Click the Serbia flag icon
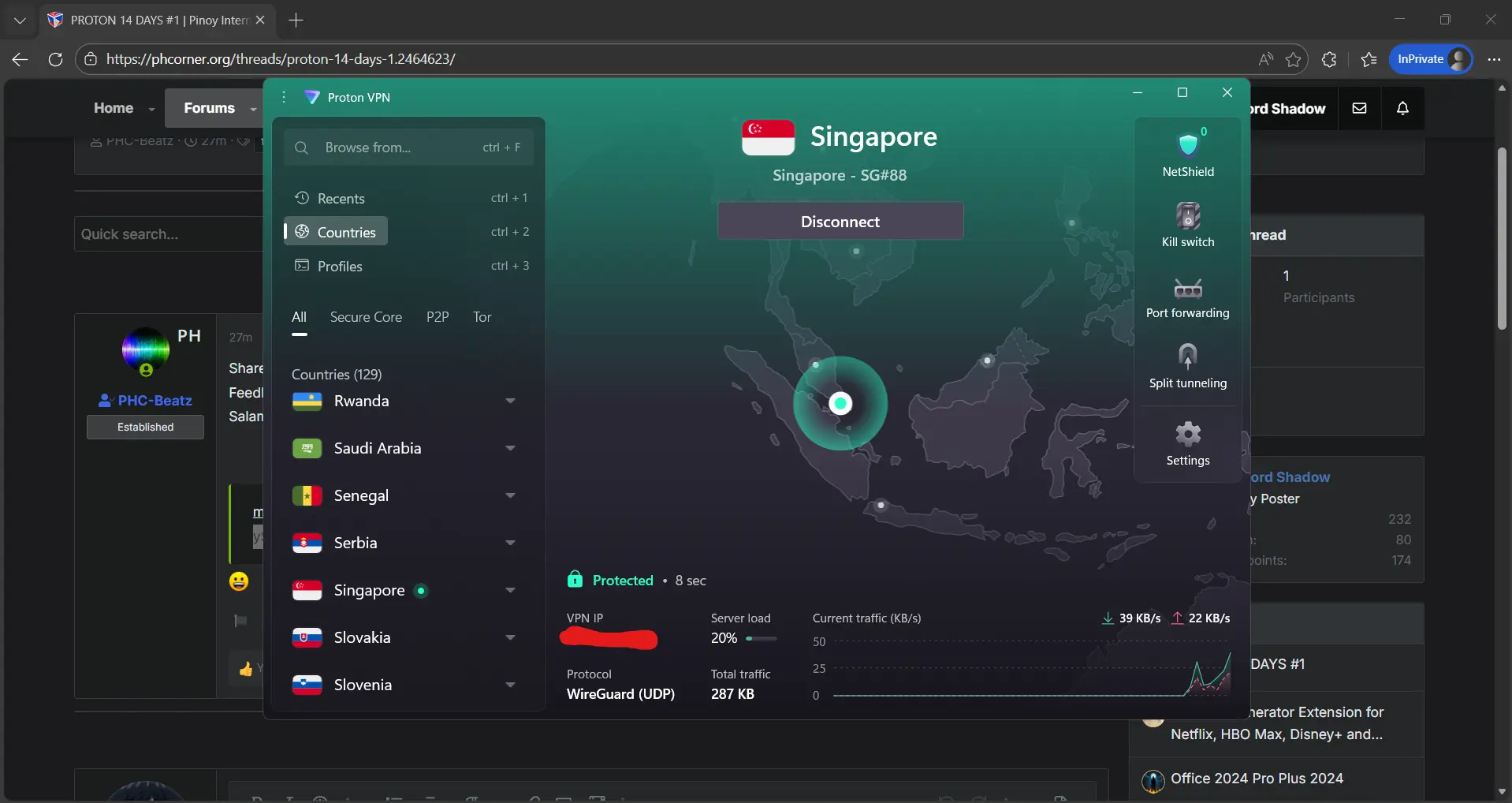The height and width of the screenshot is (803, 1512). click(x=307, y=543)
